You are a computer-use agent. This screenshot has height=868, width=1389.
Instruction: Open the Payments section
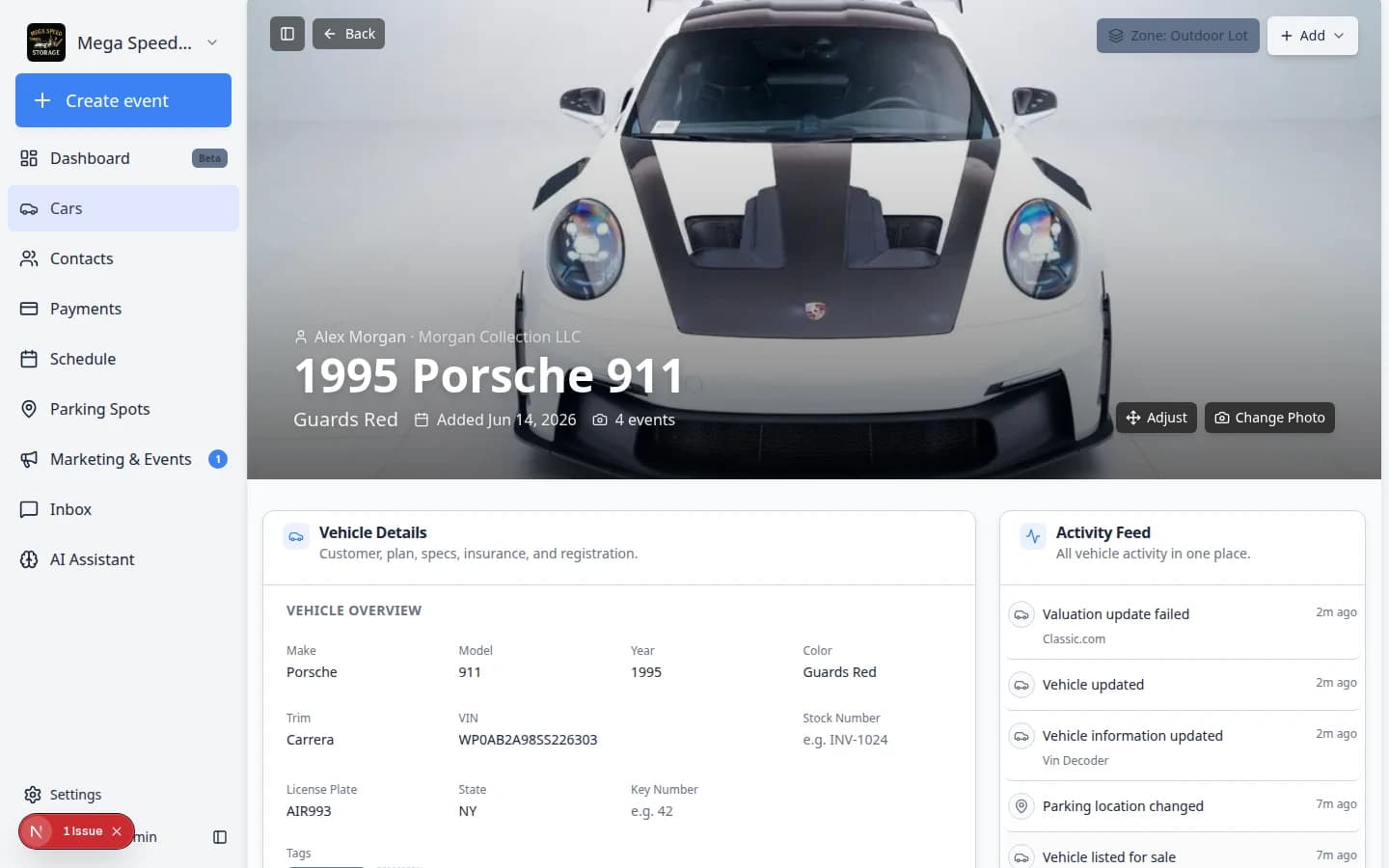coord(123,309)
